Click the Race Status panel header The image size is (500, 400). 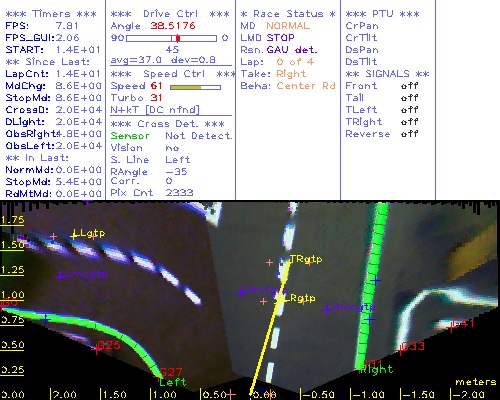pos(288,14)
